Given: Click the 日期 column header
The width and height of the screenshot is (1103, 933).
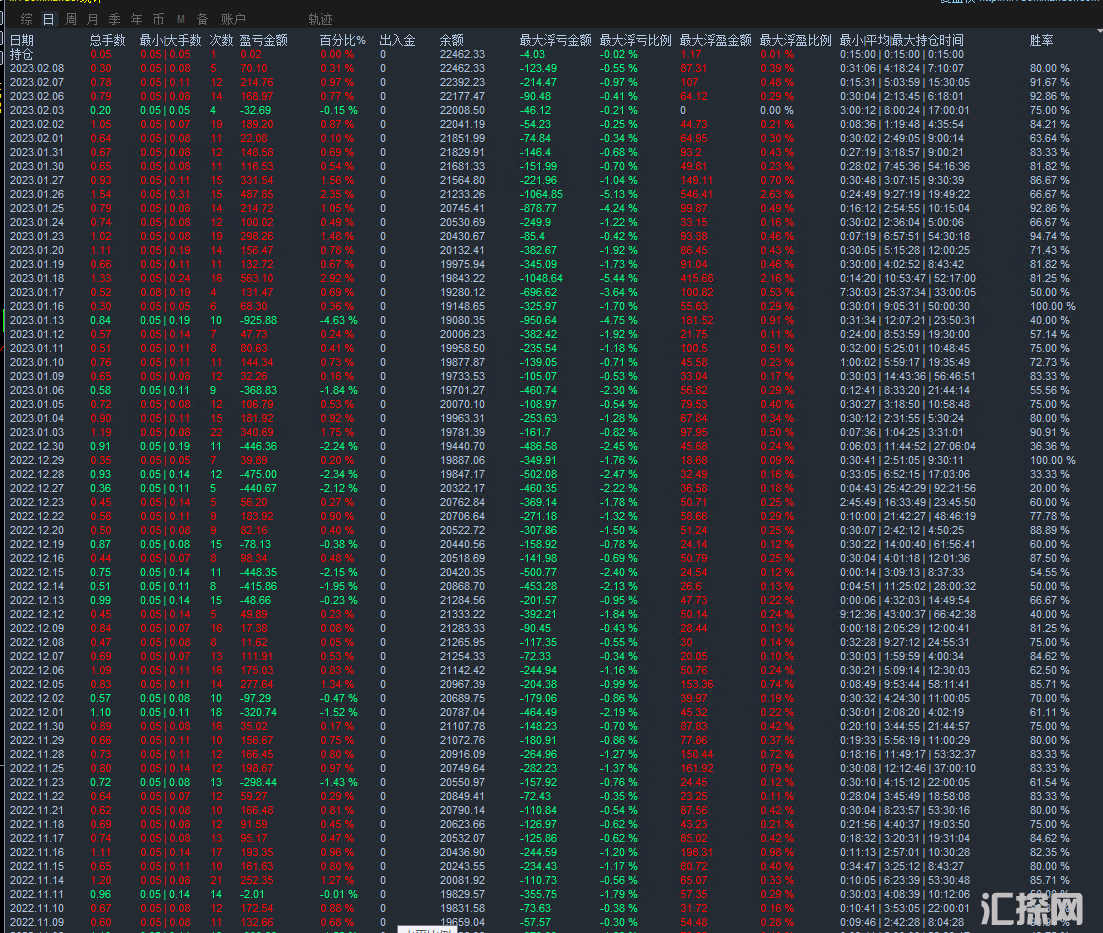Looking at the screenshot, I should tap(22, 41).
